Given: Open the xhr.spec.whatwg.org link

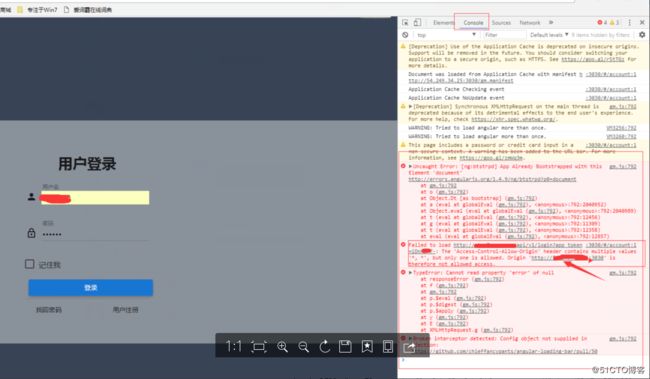Looking at the screenshot, I should tap(513, 119).
